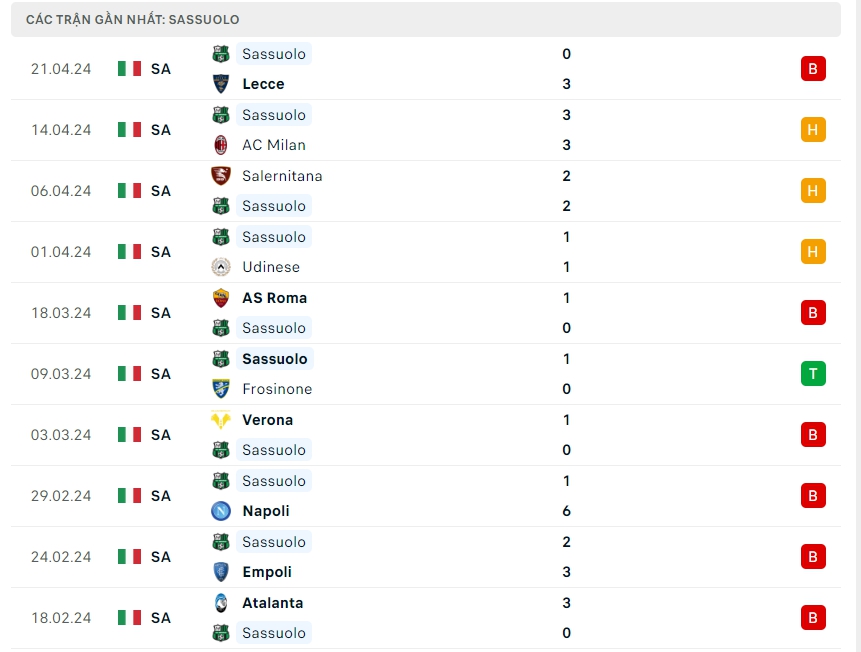The height and width of the screenshot is (652, 861).
Task: Click the Napoli crest icon
Action: 221,511
